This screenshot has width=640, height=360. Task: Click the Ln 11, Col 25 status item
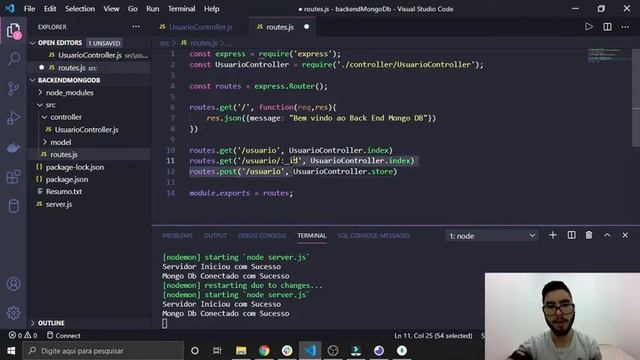pos(433,336)
